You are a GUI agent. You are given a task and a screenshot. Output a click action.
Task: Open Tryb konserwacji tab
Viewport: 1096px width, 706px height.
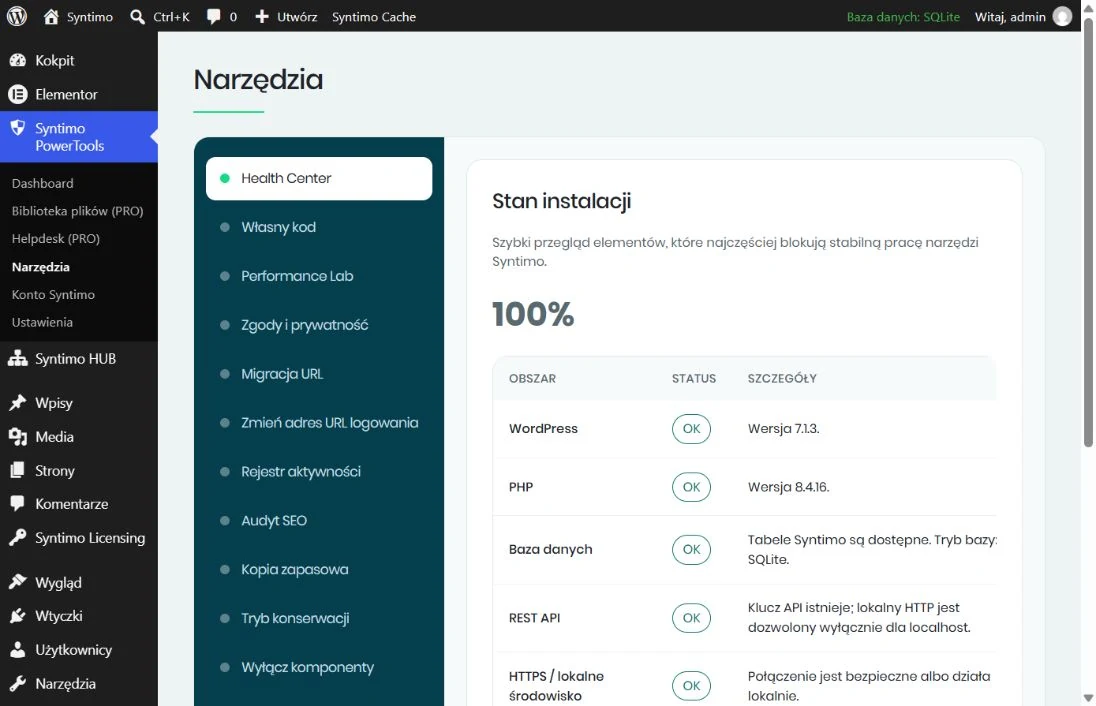pyautogui.click(x=319, y=619)
